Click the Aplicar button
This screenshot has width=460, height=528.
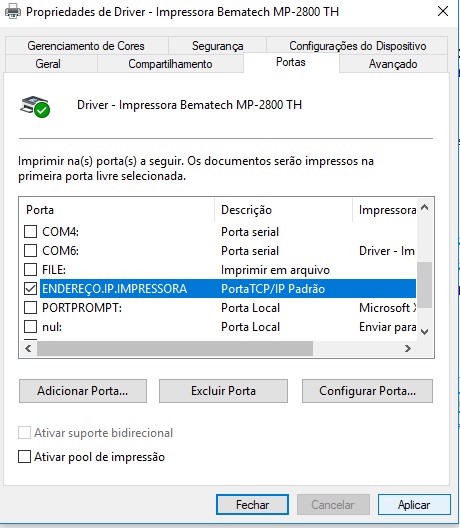pyautogui.click(x=414, y=504)
